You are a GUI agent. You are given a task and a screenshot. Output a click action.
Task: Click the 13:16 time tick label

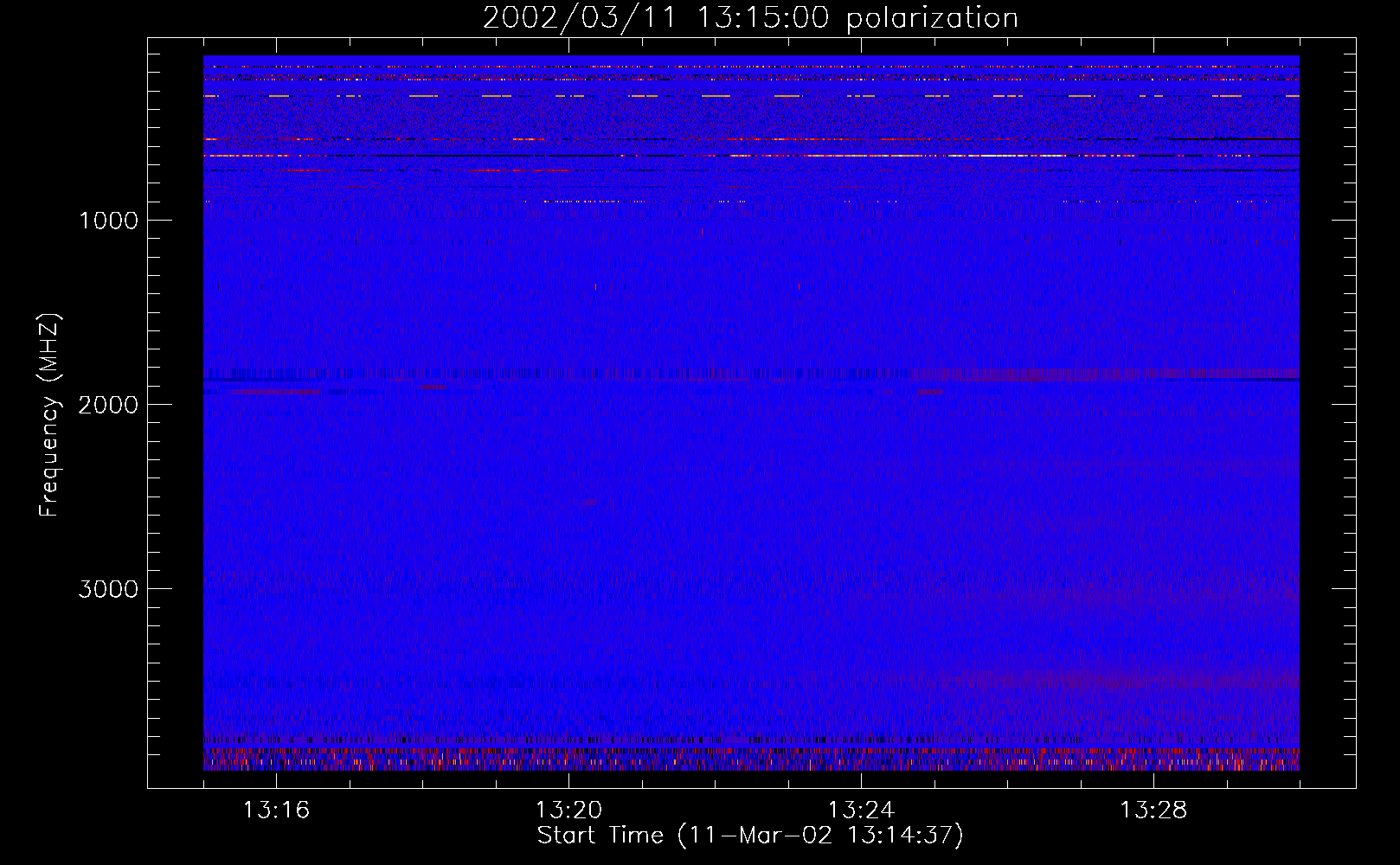point(276,811)
